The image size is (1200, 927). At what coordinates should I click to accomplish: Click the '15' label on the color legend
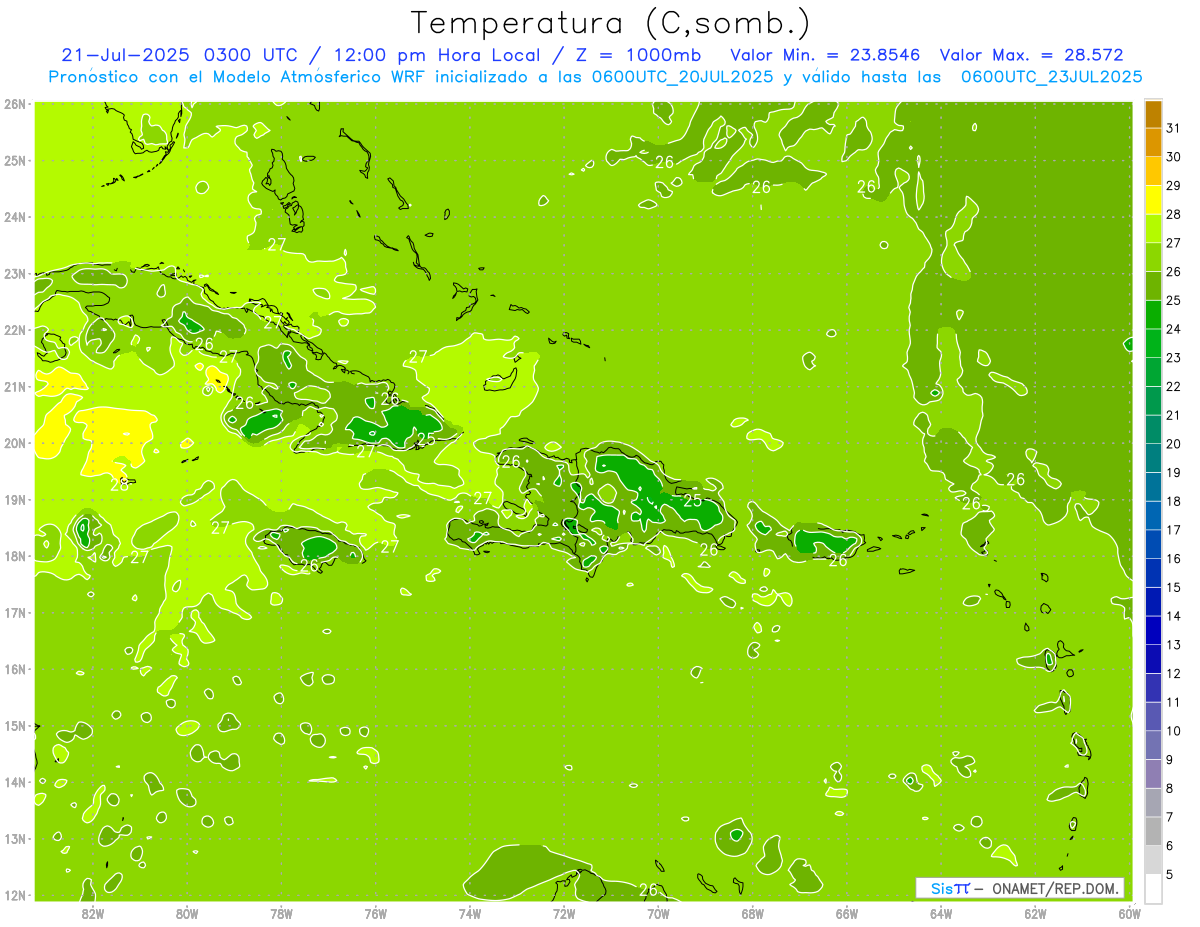pyautogui.click(x=1173, y=587)
